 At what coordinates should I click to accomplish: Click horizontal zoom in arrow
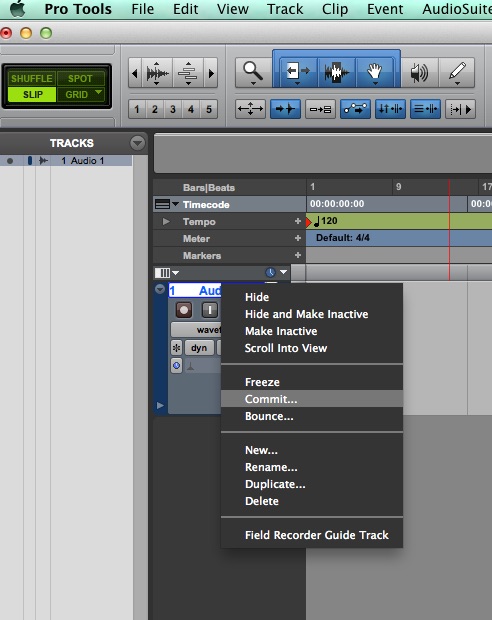[211, 73]
